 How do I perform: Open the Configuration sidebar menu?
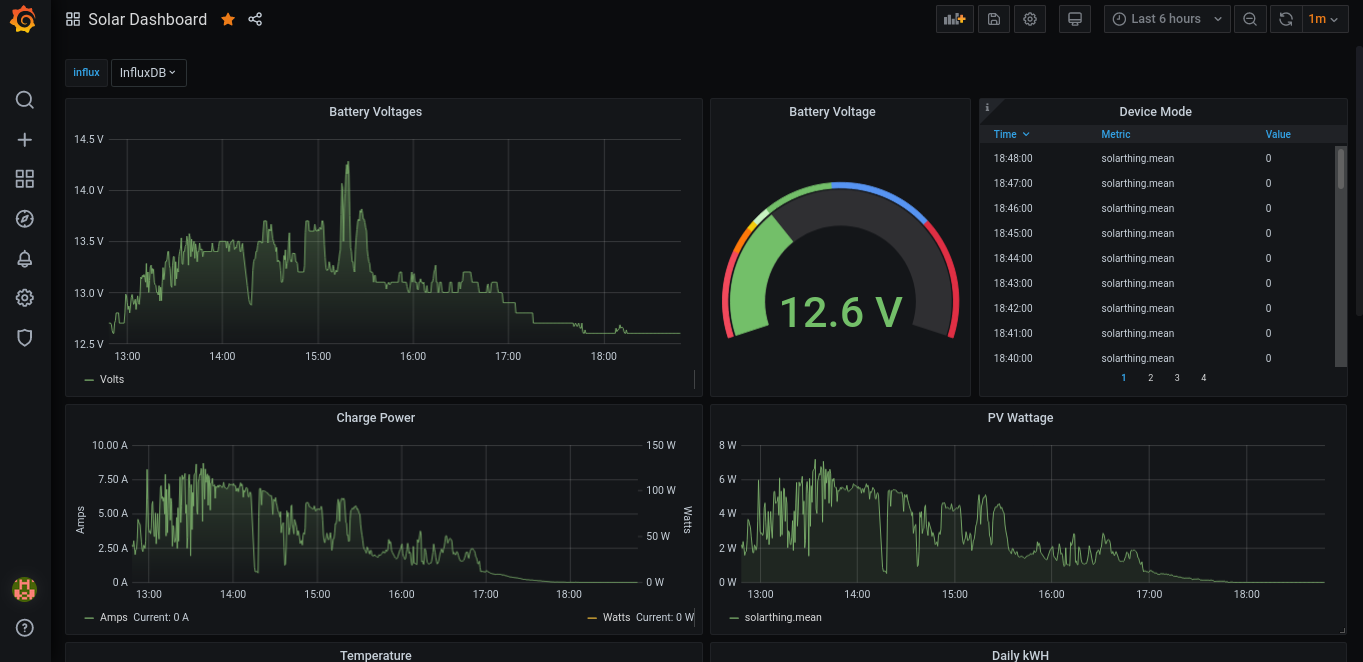point(24,297)
